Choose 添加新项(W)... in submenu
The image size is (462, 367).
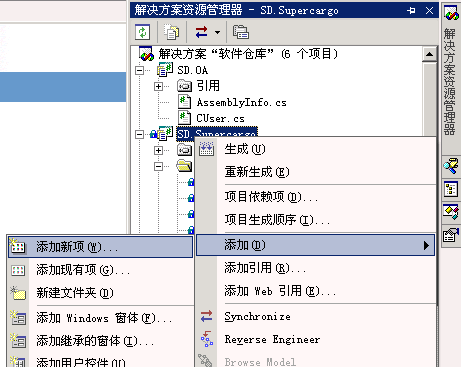tap(100, 247)
